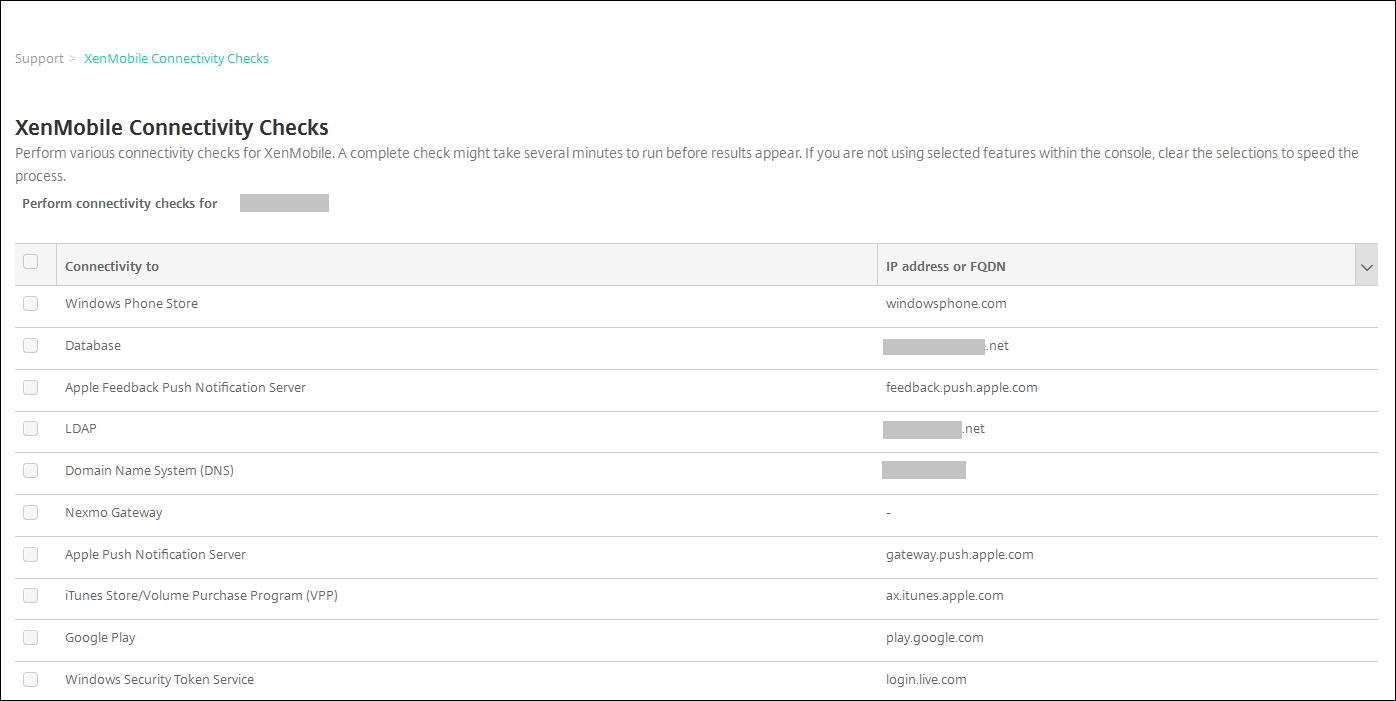
Task: Go to Support breadcrumb link
Action: click(x=39, y=59)
